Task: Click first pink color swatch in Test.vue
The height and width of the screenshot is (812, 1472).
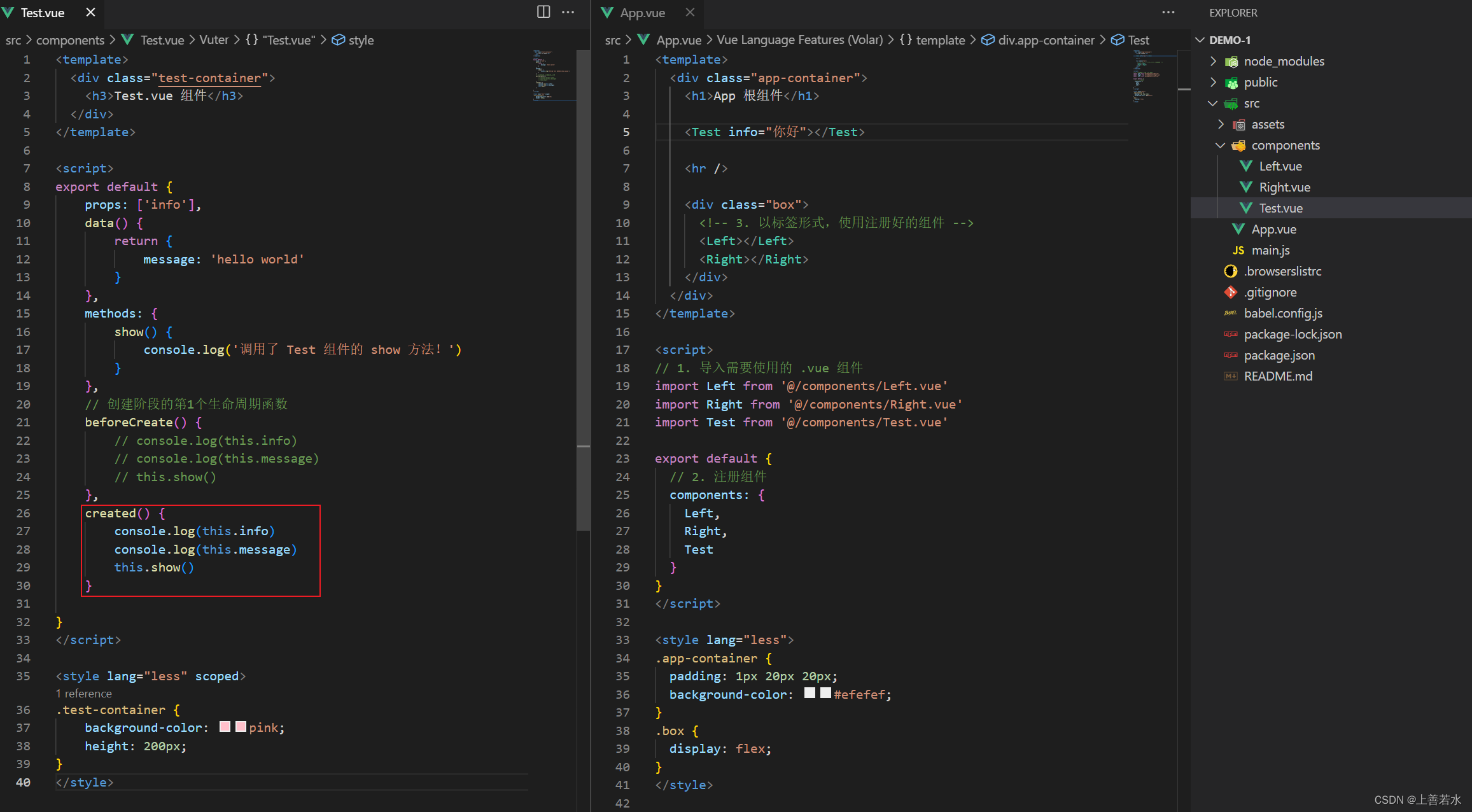Action: pyautogui.click(x=225, y=727)
